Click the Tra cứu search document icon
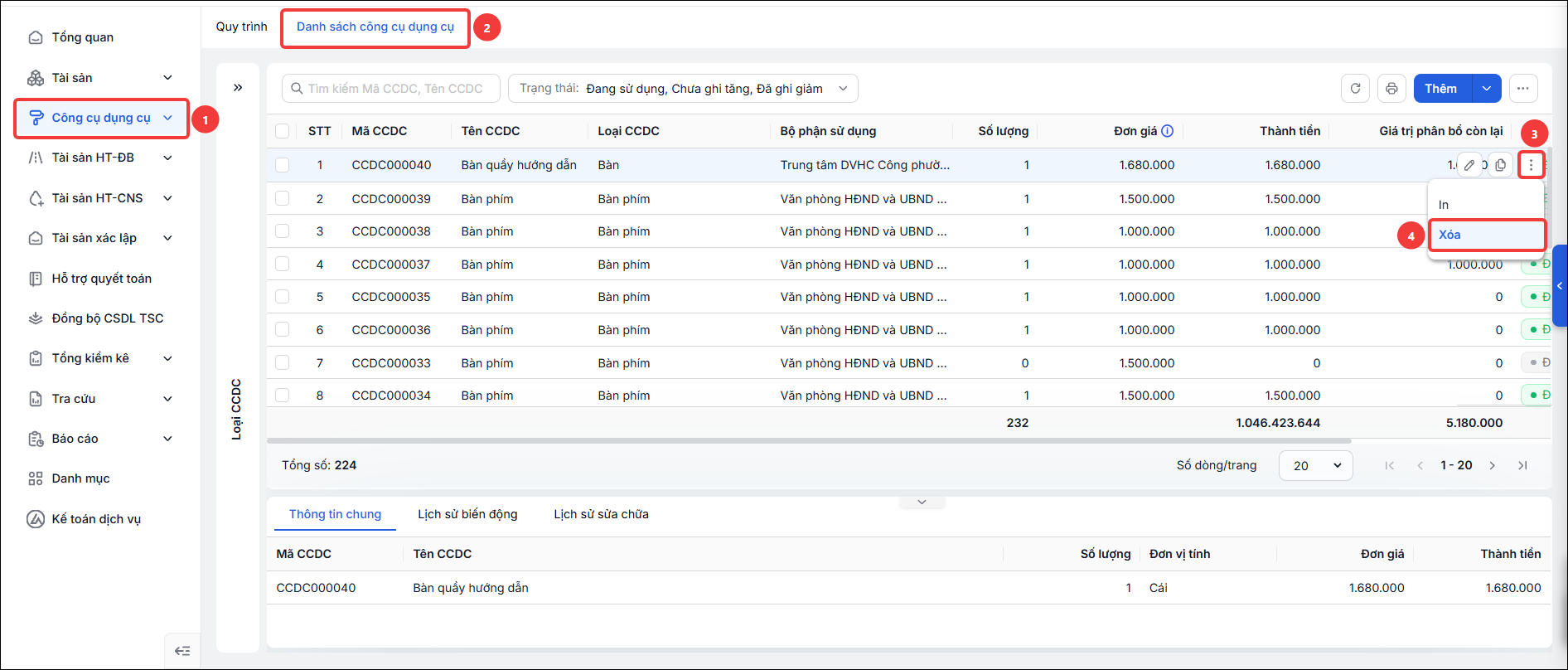This screenshot has height=670, width=1568. (36, 399)
